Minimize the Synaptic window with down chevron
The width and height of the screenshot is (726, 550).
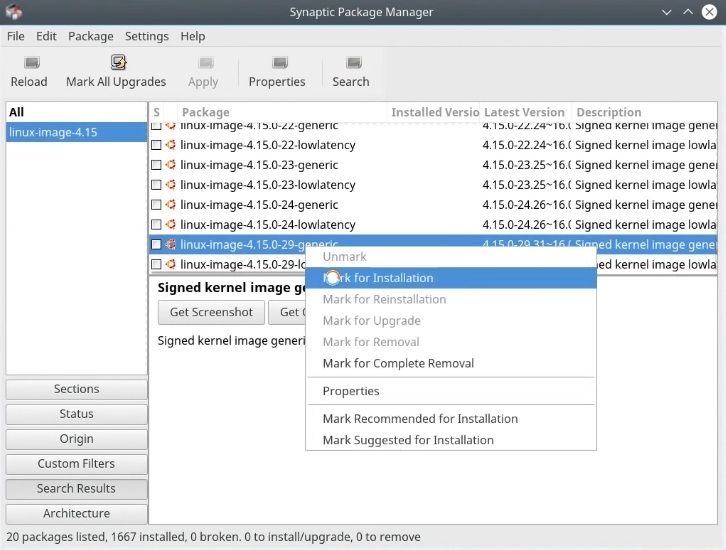point(667,12)
